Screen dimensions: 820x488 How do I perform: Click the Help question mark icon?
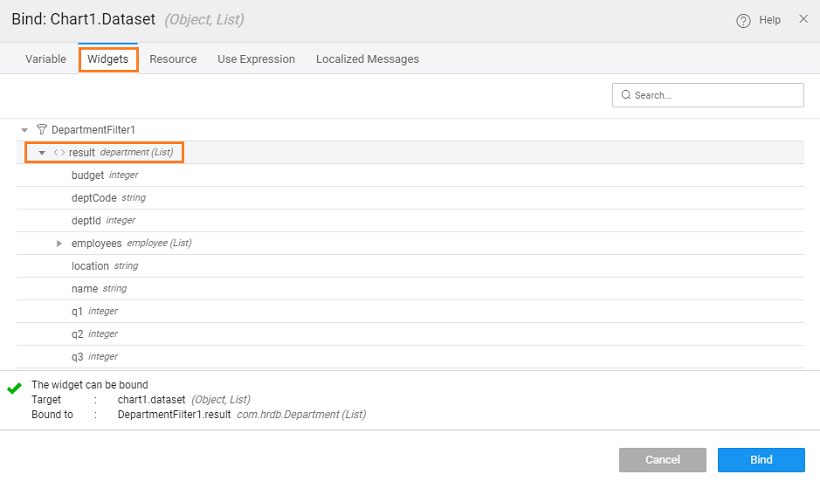[743, 20]
